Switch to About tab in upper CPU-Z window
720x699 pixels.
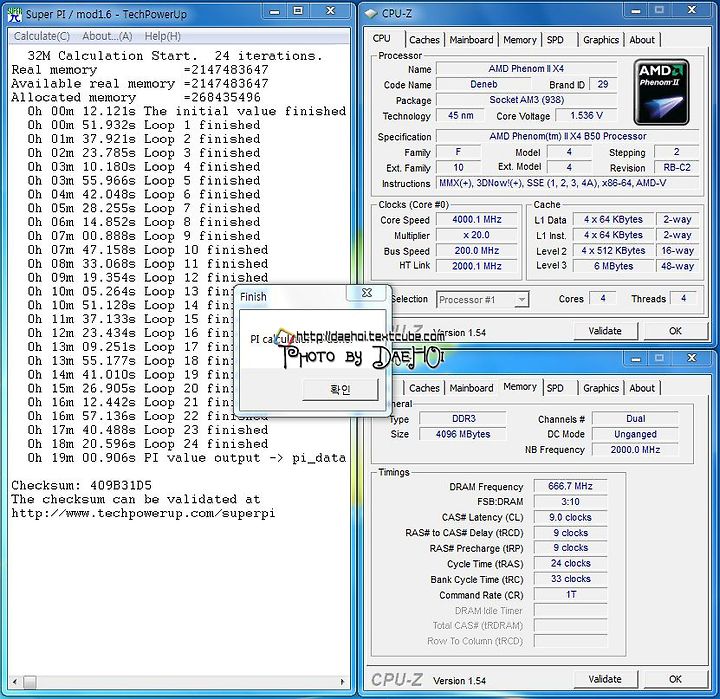coord(642,40)
